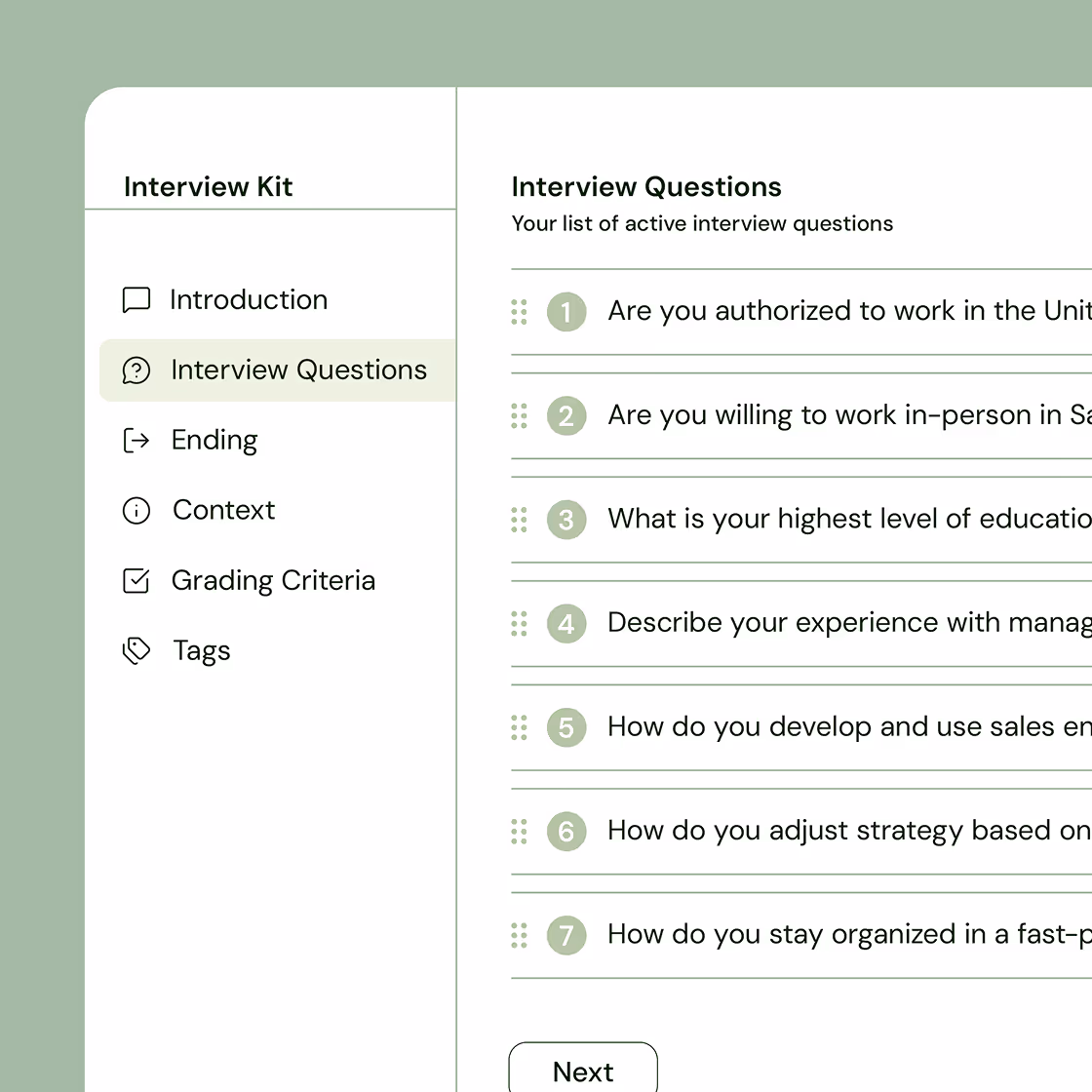Open the Grading Criteria section

point(273,580)
